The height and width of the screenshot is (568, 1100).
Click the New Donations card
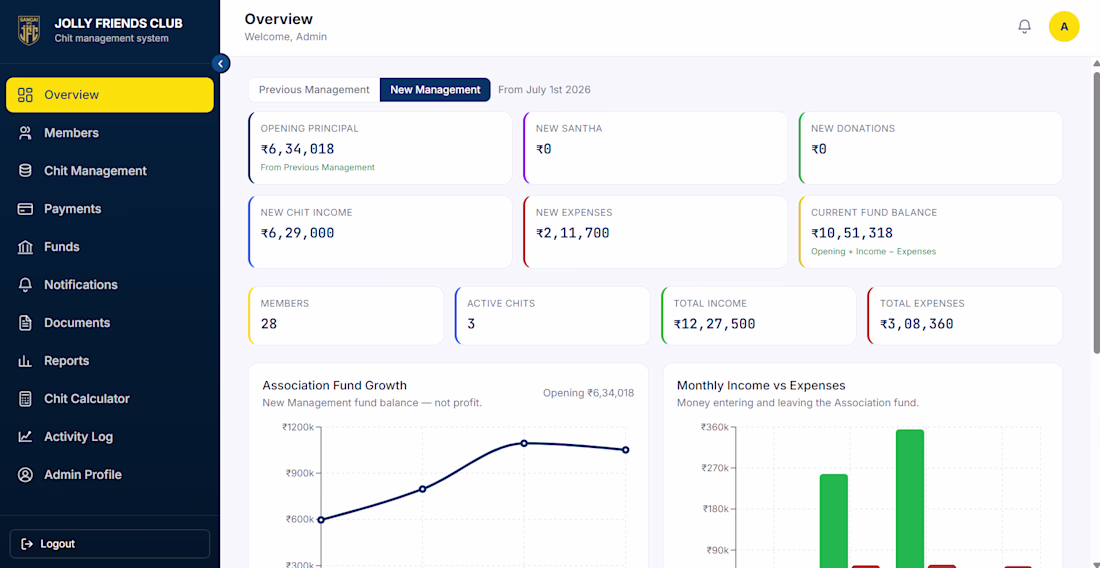[931, 148]
